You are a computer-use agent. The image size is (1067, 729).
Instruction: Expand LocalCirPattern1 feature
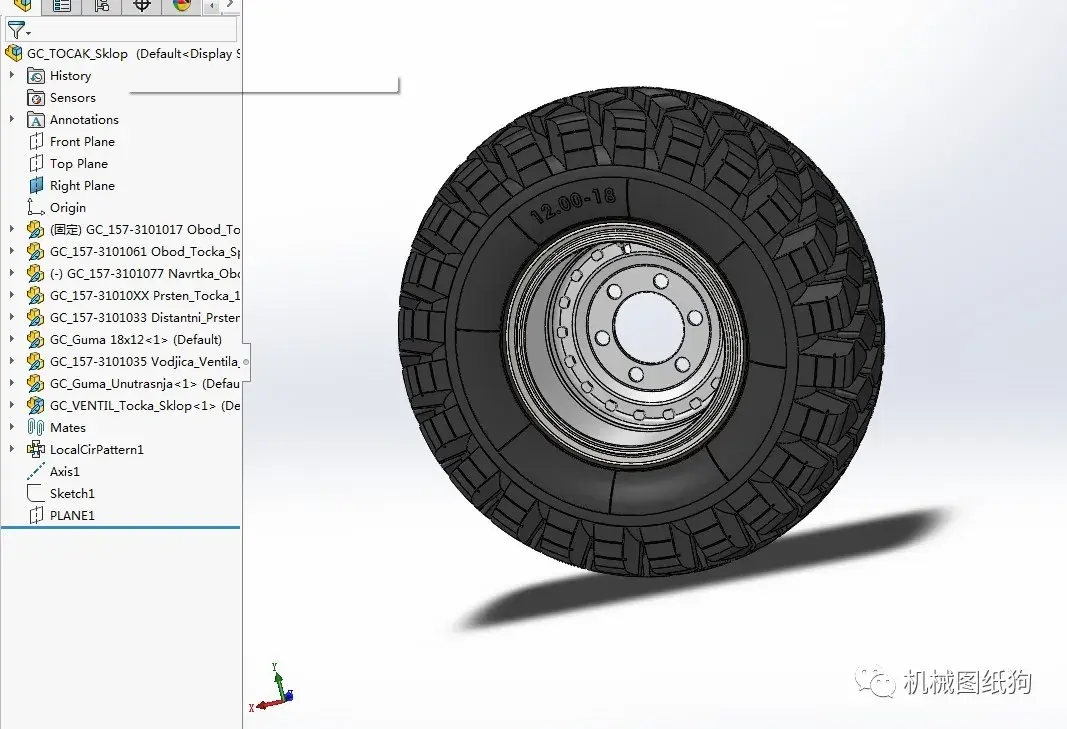coord(12,449)
